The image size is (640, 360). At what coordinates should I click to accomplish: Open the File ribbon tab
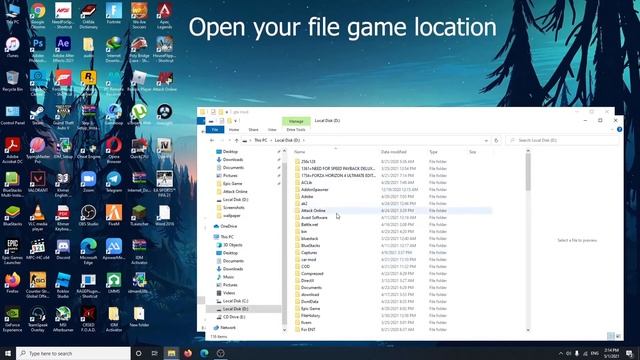point(215,129)
